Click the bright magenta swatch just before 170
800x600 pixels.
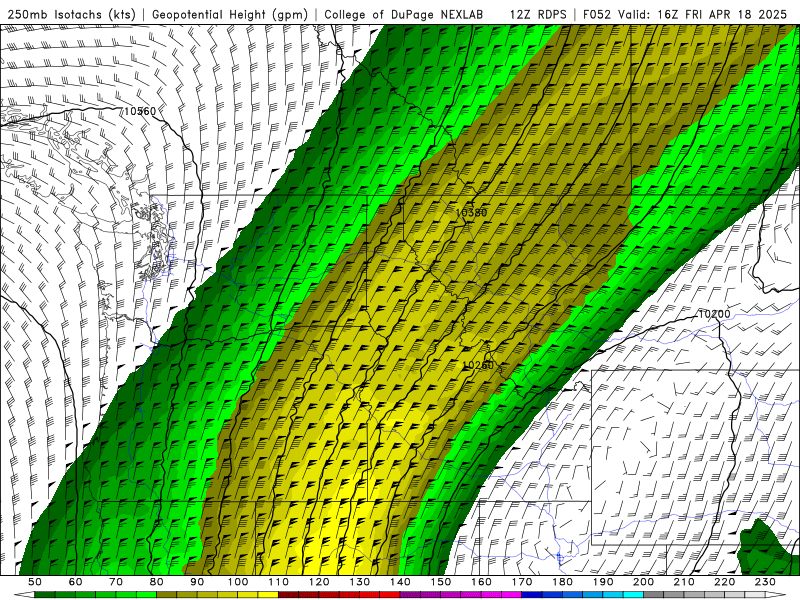tap(512, 594)
